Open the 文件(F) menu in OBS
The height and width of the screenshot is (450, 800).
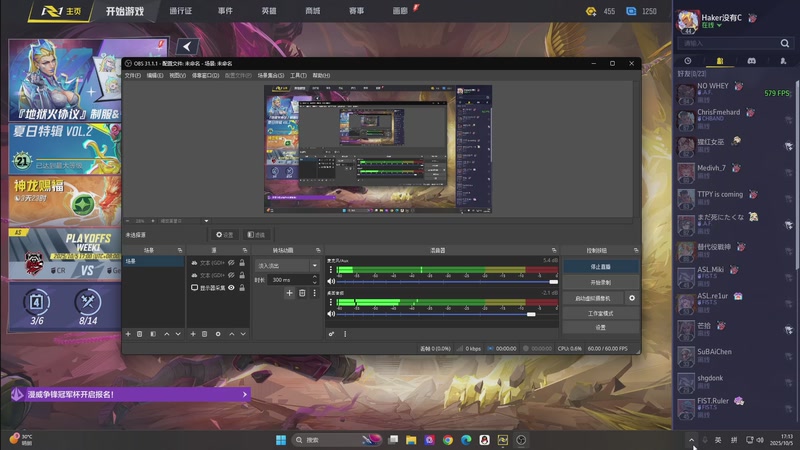[132, 75]
